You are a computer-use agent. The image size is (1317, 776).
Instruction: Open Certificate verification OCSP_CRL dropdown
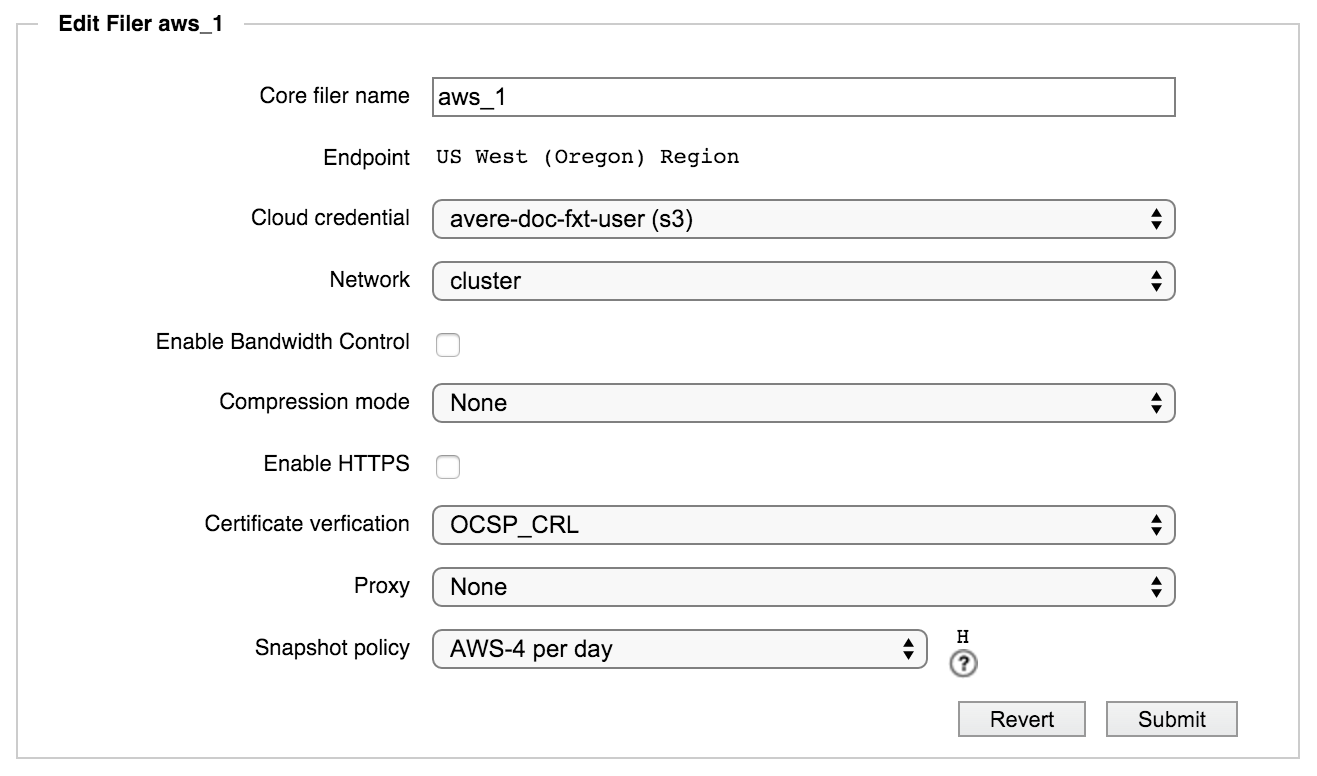[x=803, y=525]
